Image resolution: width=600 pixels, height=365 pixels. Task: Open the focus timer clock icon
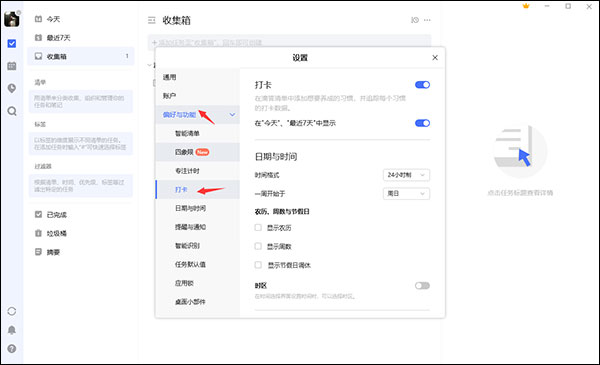(x=12, y=88)
